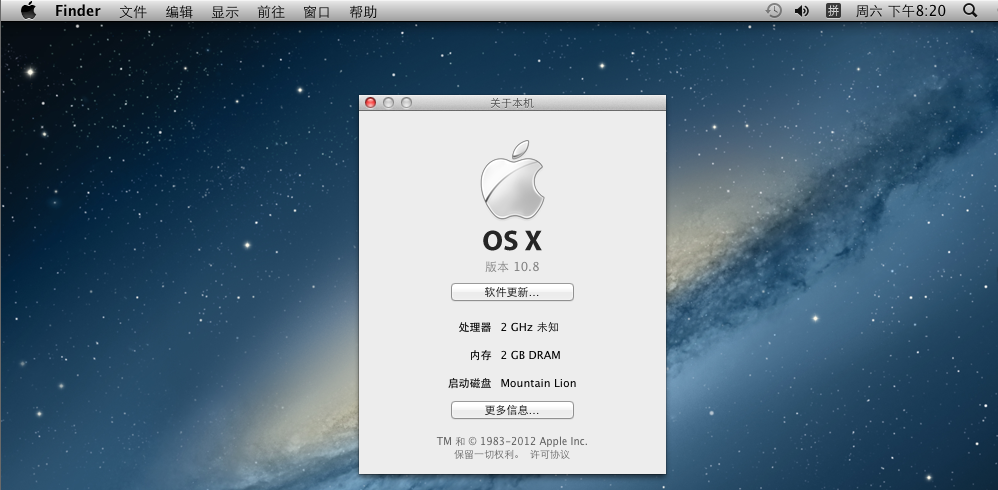This screenshot has width=998, height=490.
Task: Expand the 显示 menu
Action: coord(225,11)
